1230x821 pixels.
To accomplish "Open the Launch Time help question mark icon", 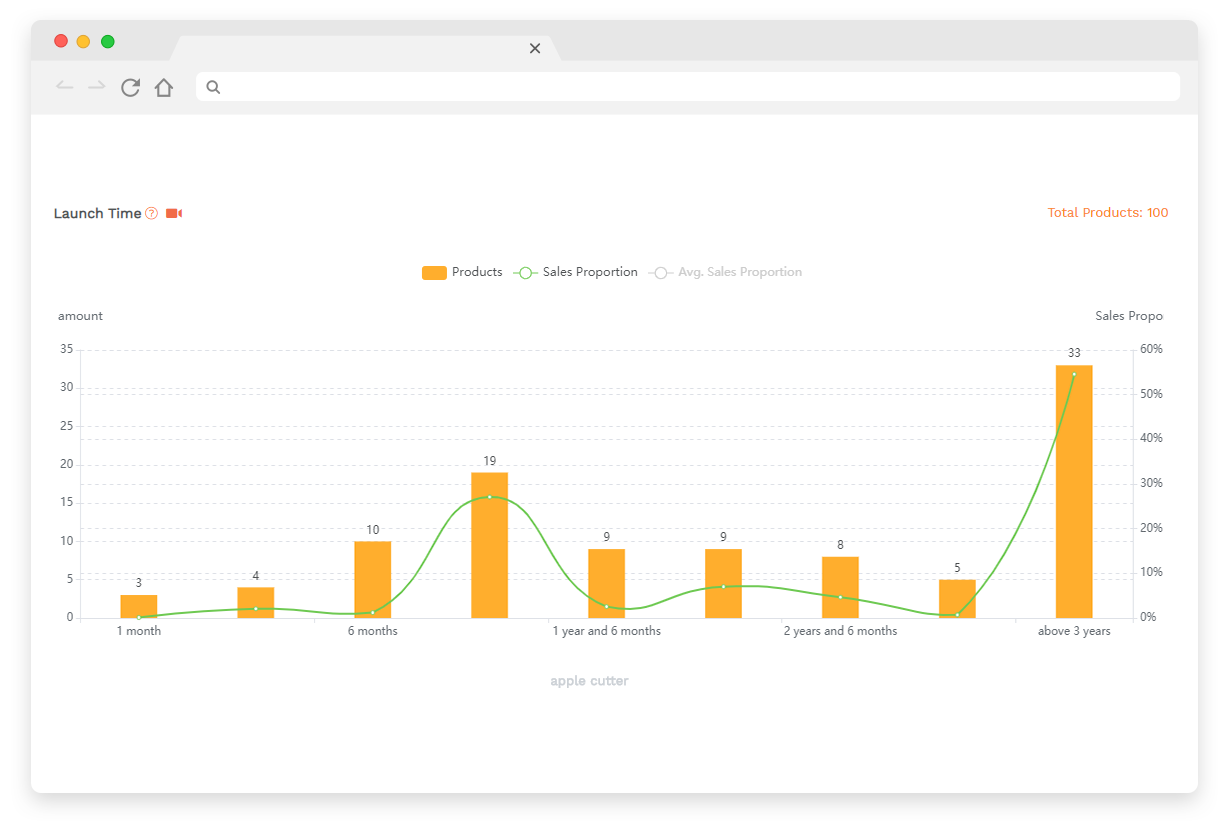I will (151, 213).
